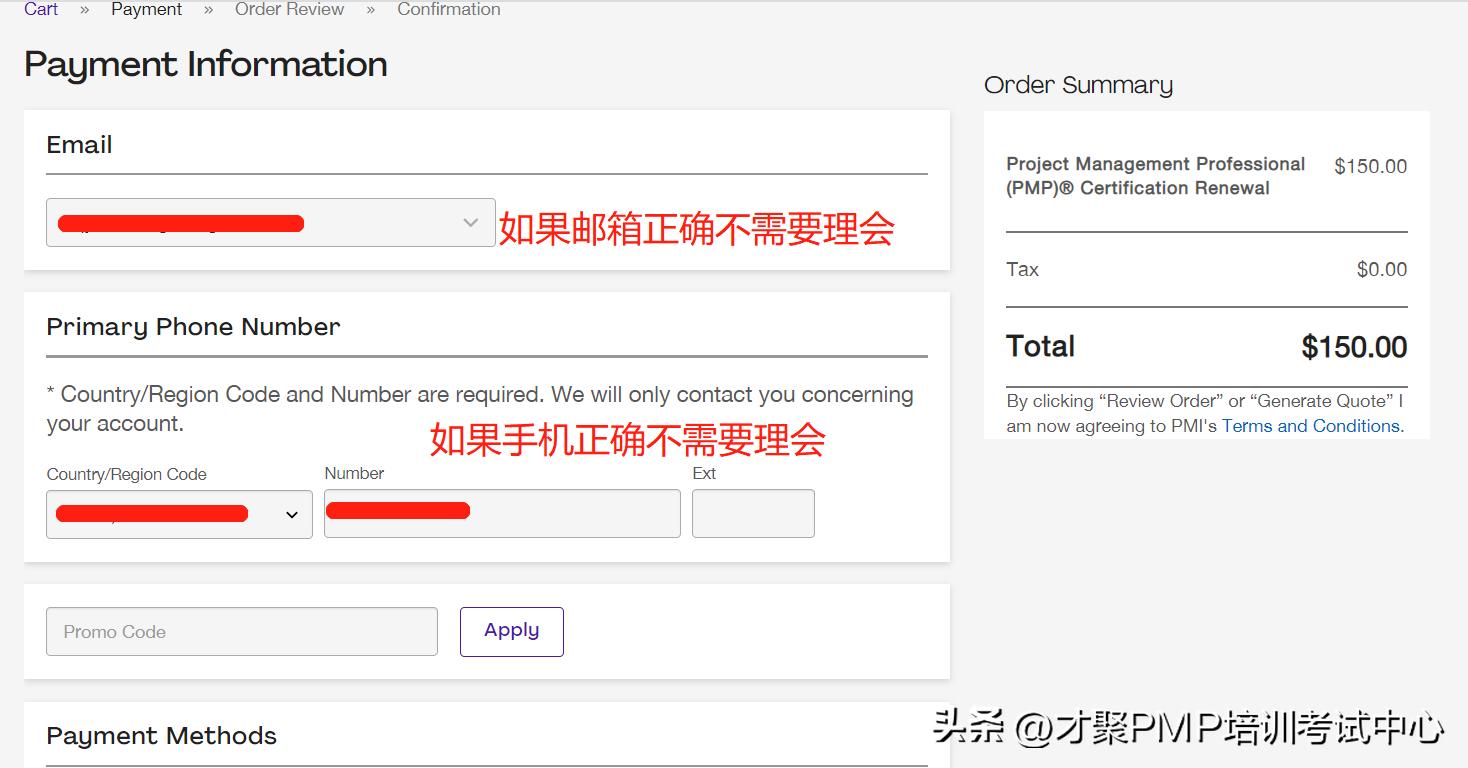
Task: Click the Confirmation breadcrumb step
Action: pos(448,9)
